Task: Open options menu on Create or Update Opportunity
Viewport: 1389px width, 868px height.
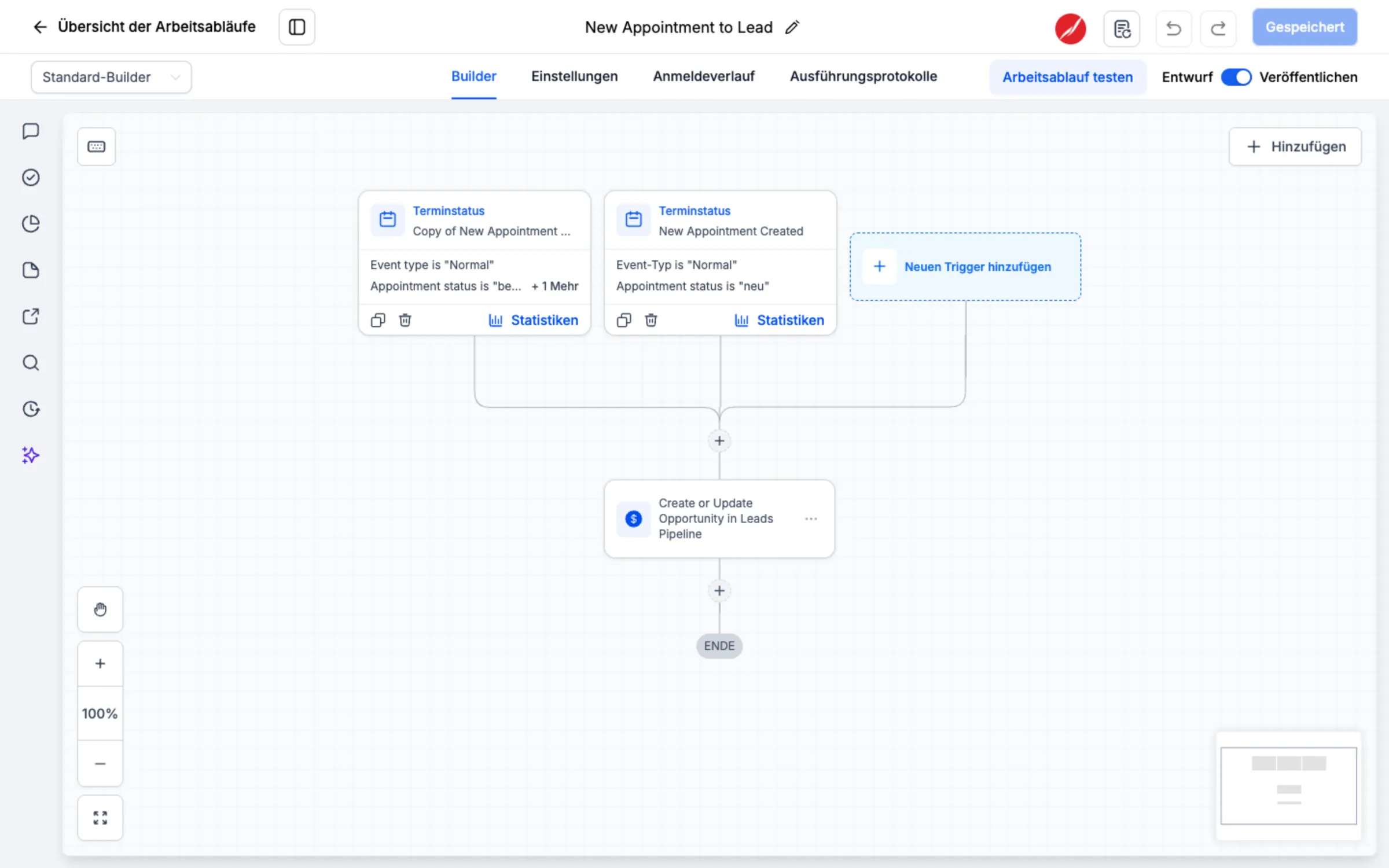Action: tap(811, 519)
